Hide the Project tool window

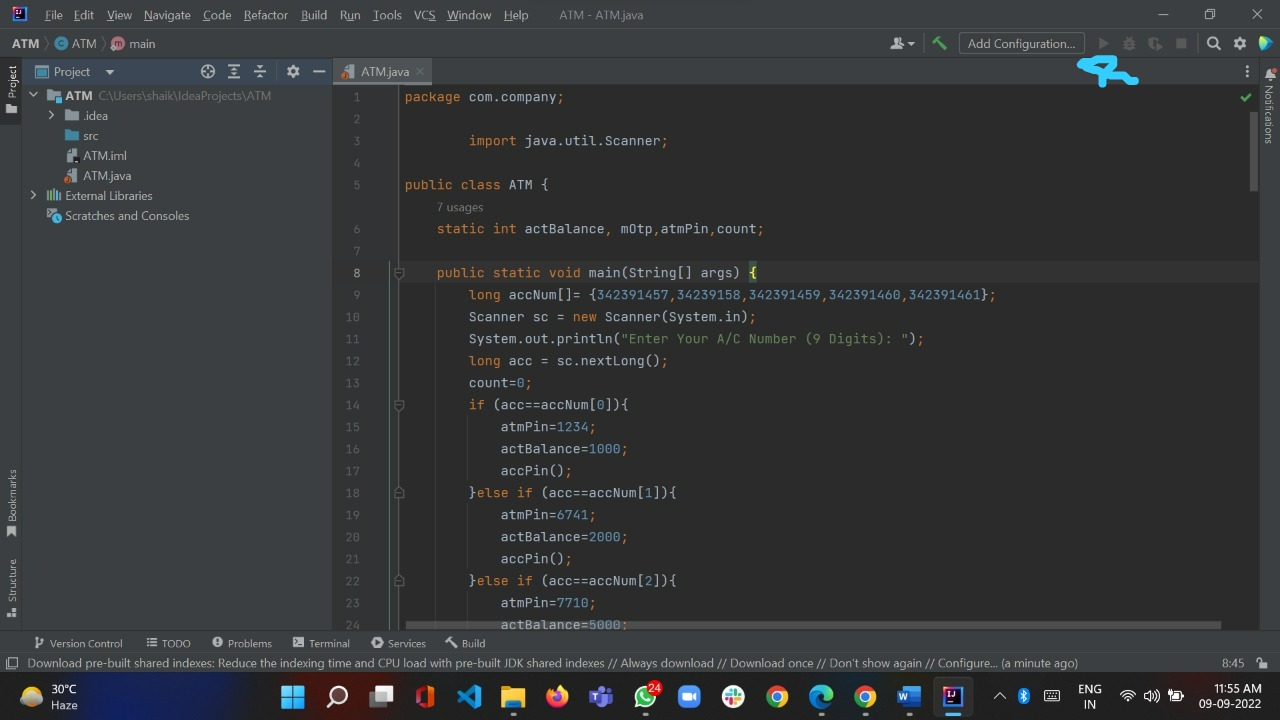319,71
